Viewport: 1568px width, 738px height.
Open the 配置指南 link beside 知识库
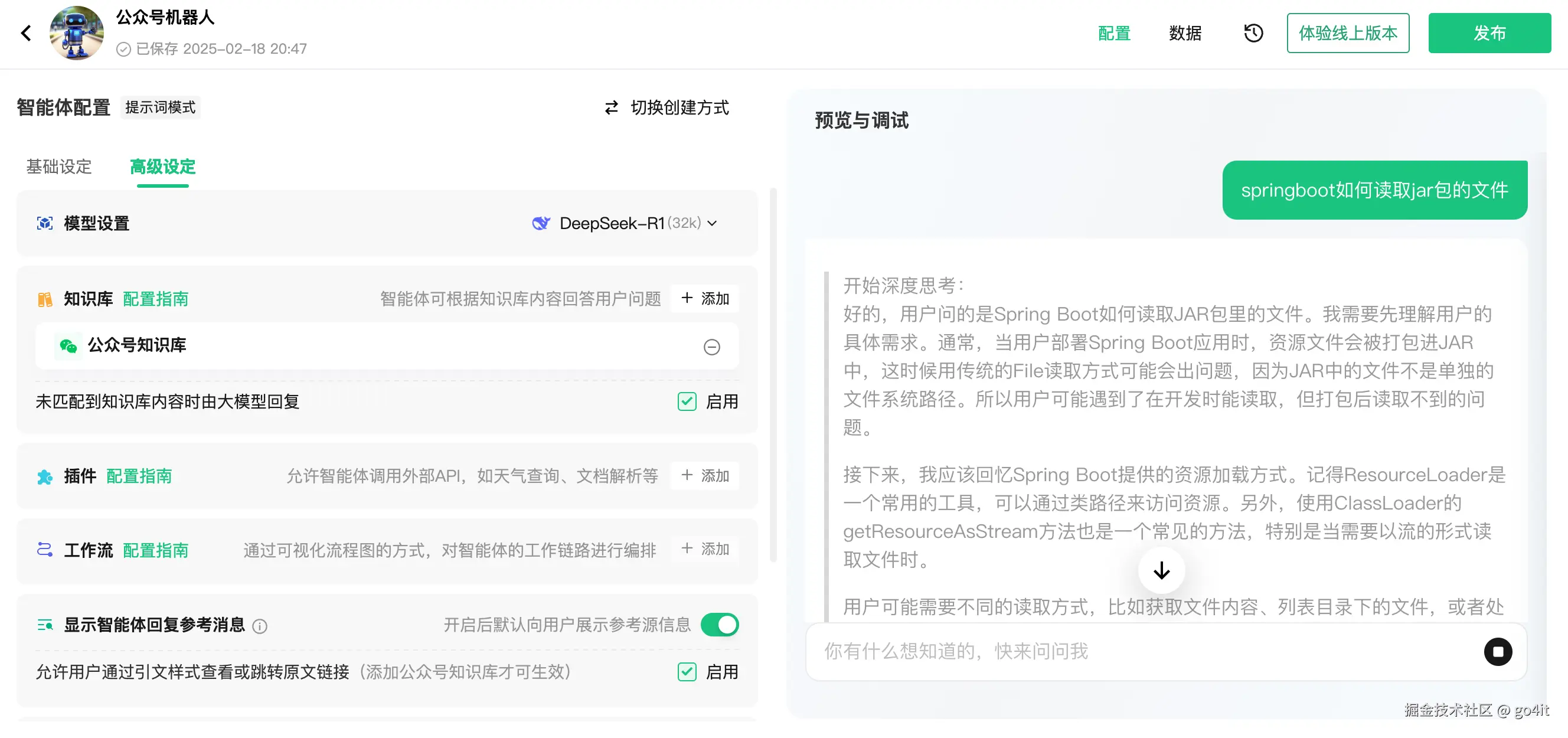tap(155, 298)
